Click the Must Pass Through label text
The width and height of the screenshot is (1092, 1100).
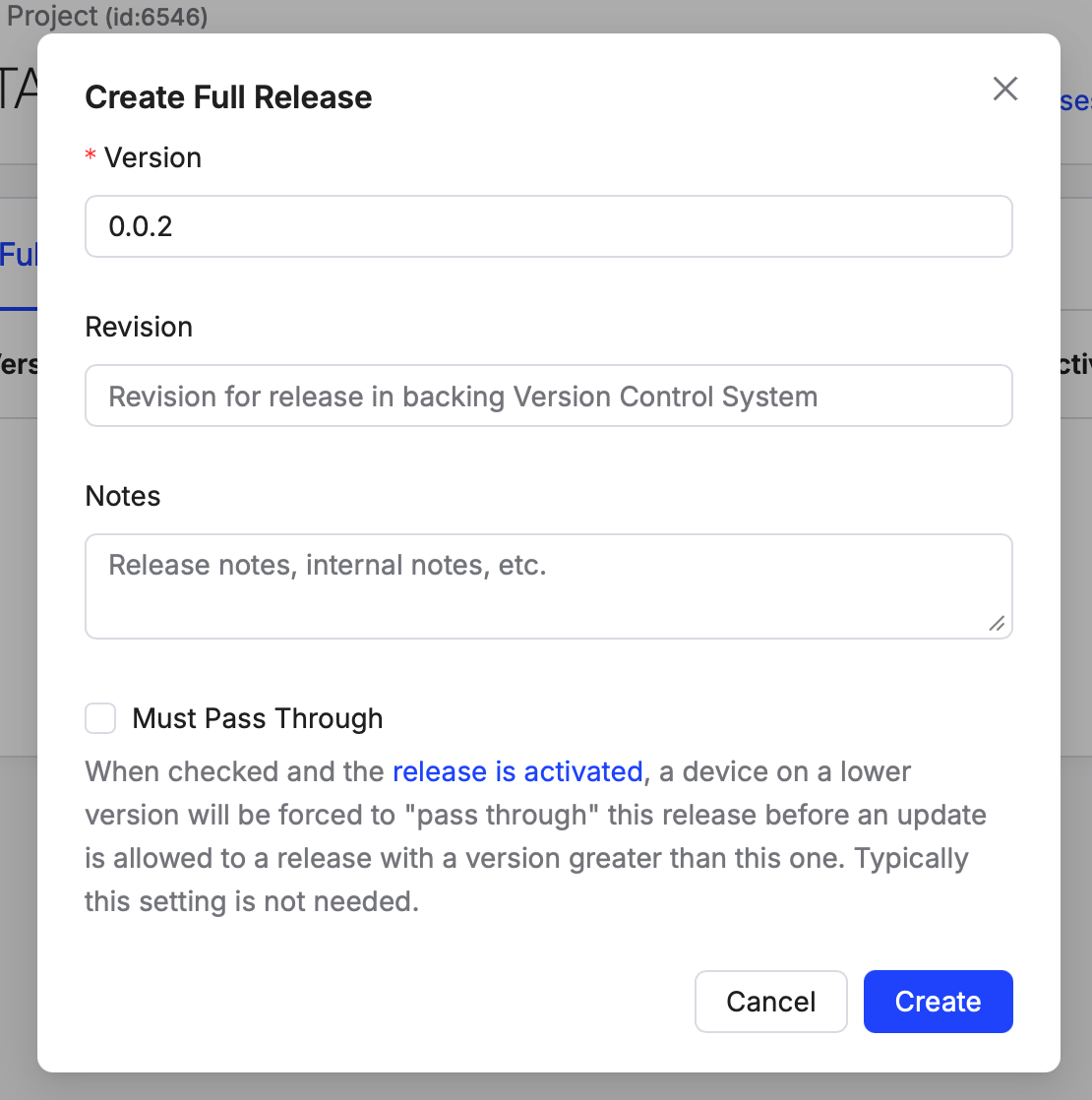click(x=258, y=718)
